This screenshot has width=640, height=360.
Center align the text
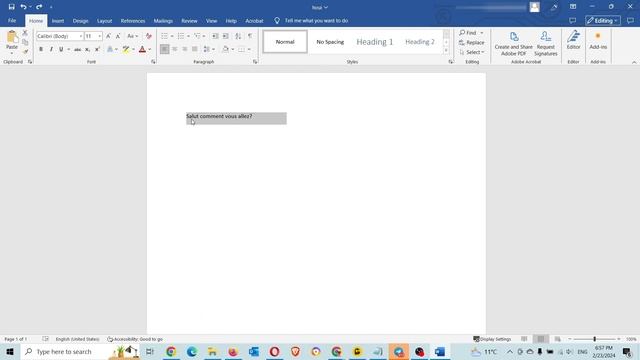[175, 49]
